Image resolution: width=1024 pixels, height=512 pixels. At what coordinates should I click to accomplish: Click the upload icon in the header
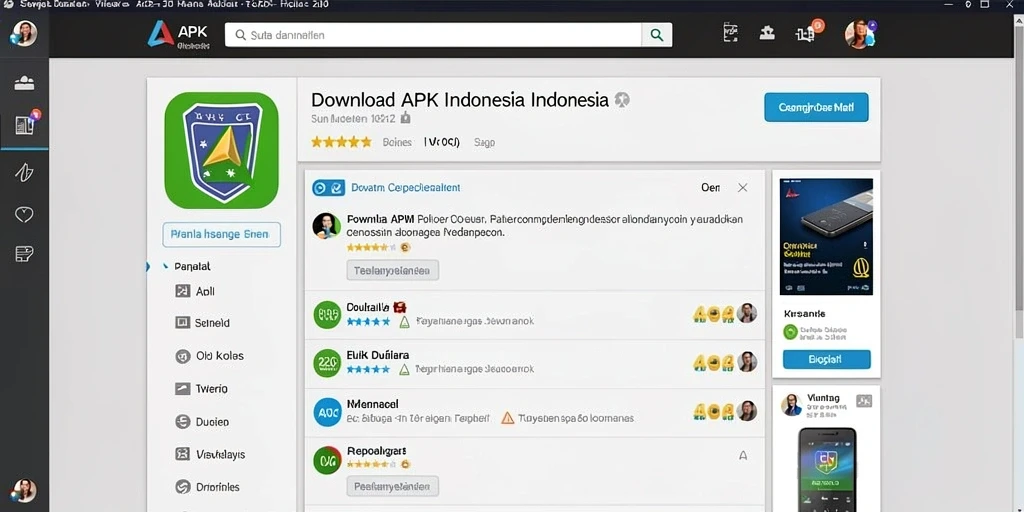(x=767, y=33)
